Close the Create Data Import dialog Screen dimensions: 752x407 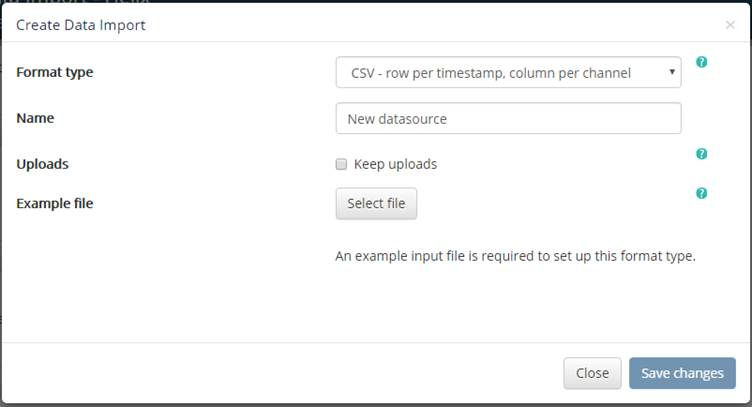592,373
